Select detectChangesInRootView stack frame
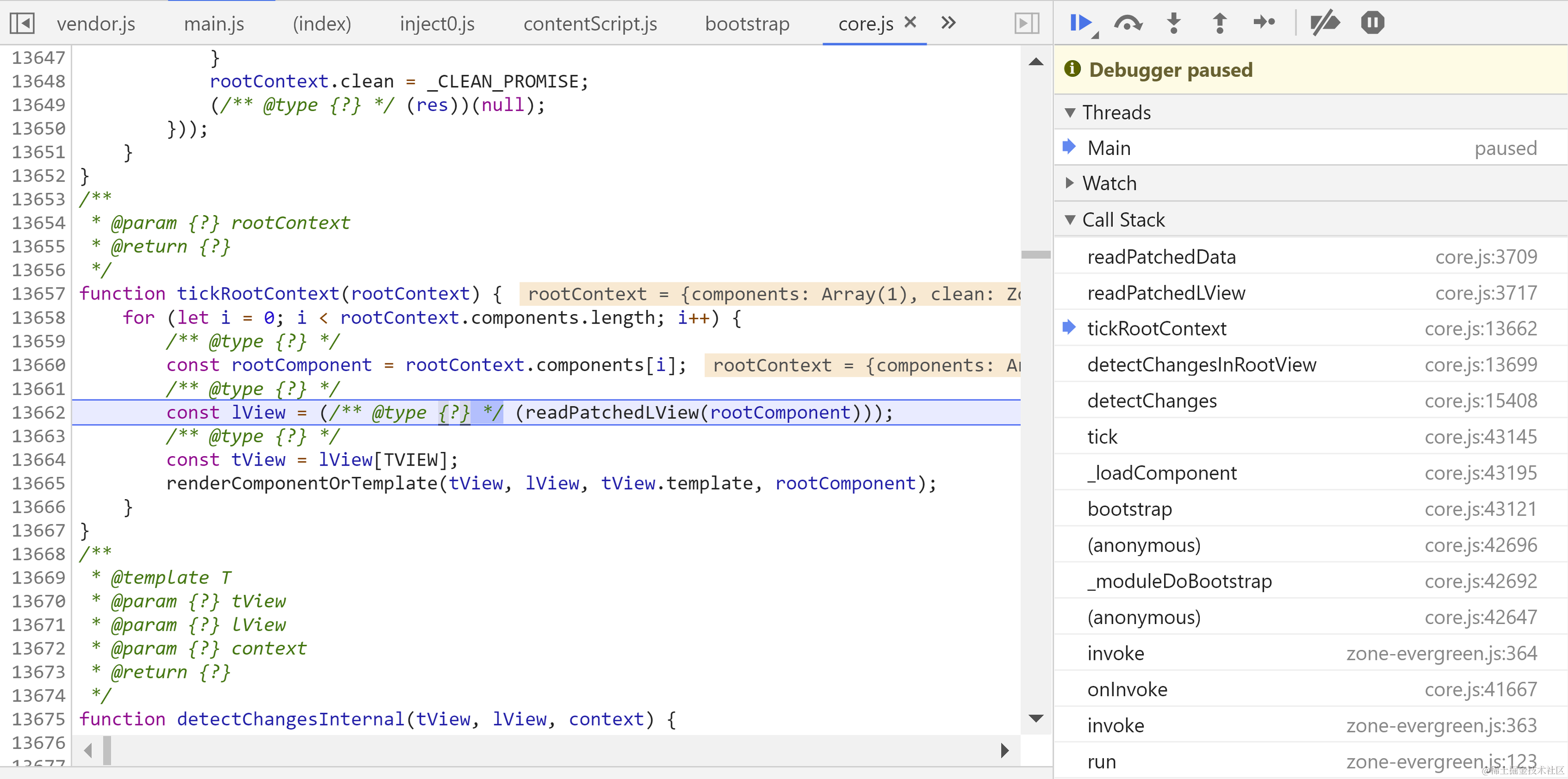 pyautogui.click(x=1201, y=364)
